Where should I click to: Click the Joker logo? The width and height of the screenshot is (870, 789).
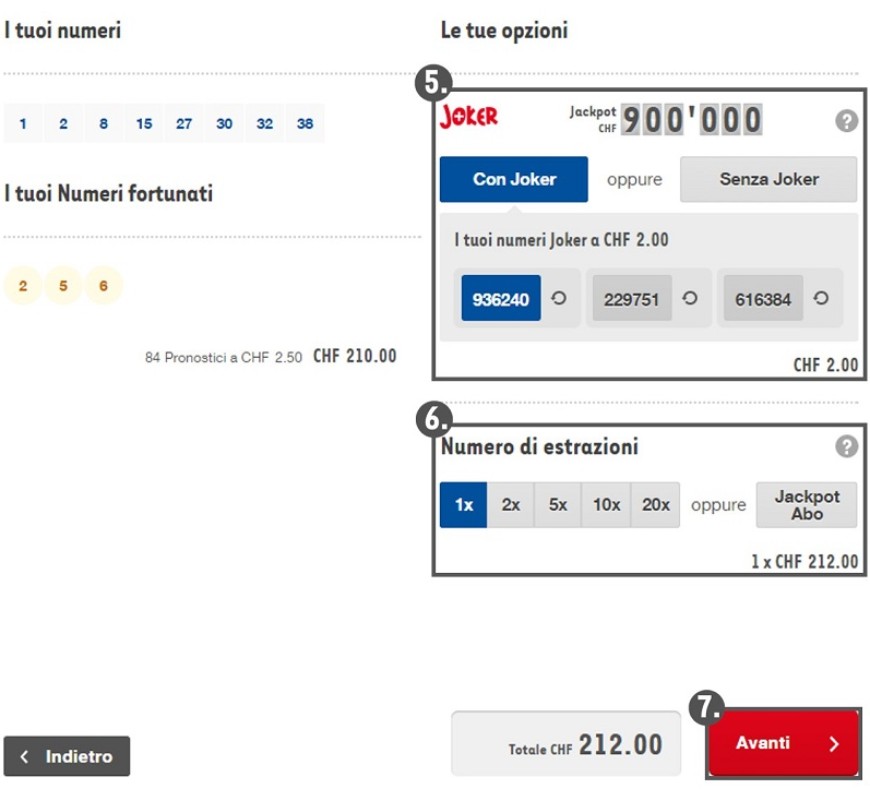tap(469, 117)
